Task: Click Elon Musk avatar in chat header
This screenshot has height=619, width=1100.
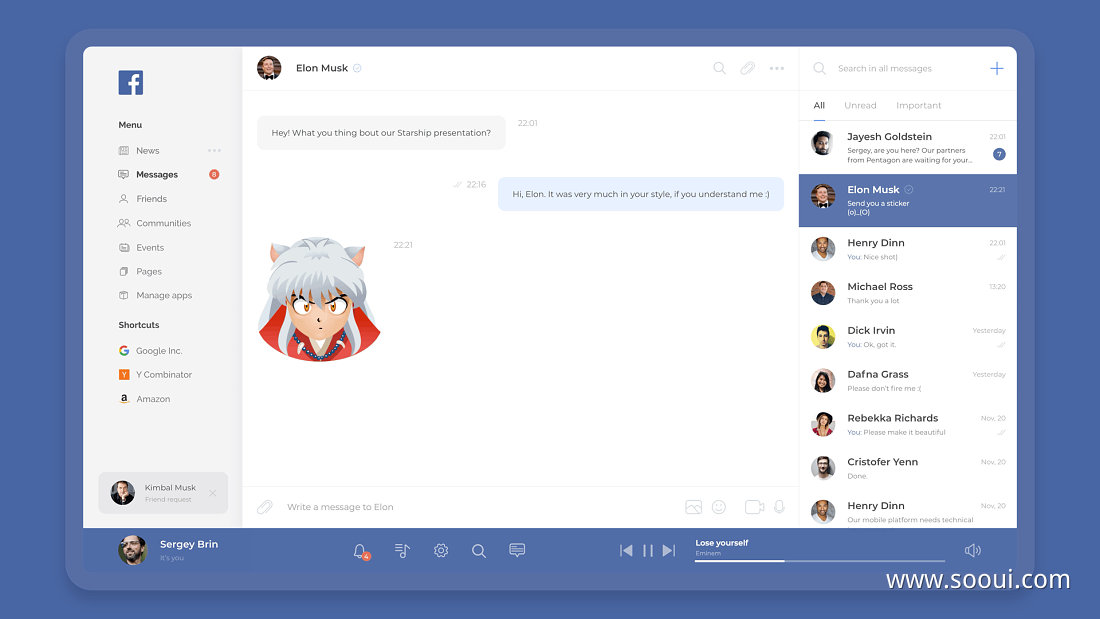Action: [269, 68]
